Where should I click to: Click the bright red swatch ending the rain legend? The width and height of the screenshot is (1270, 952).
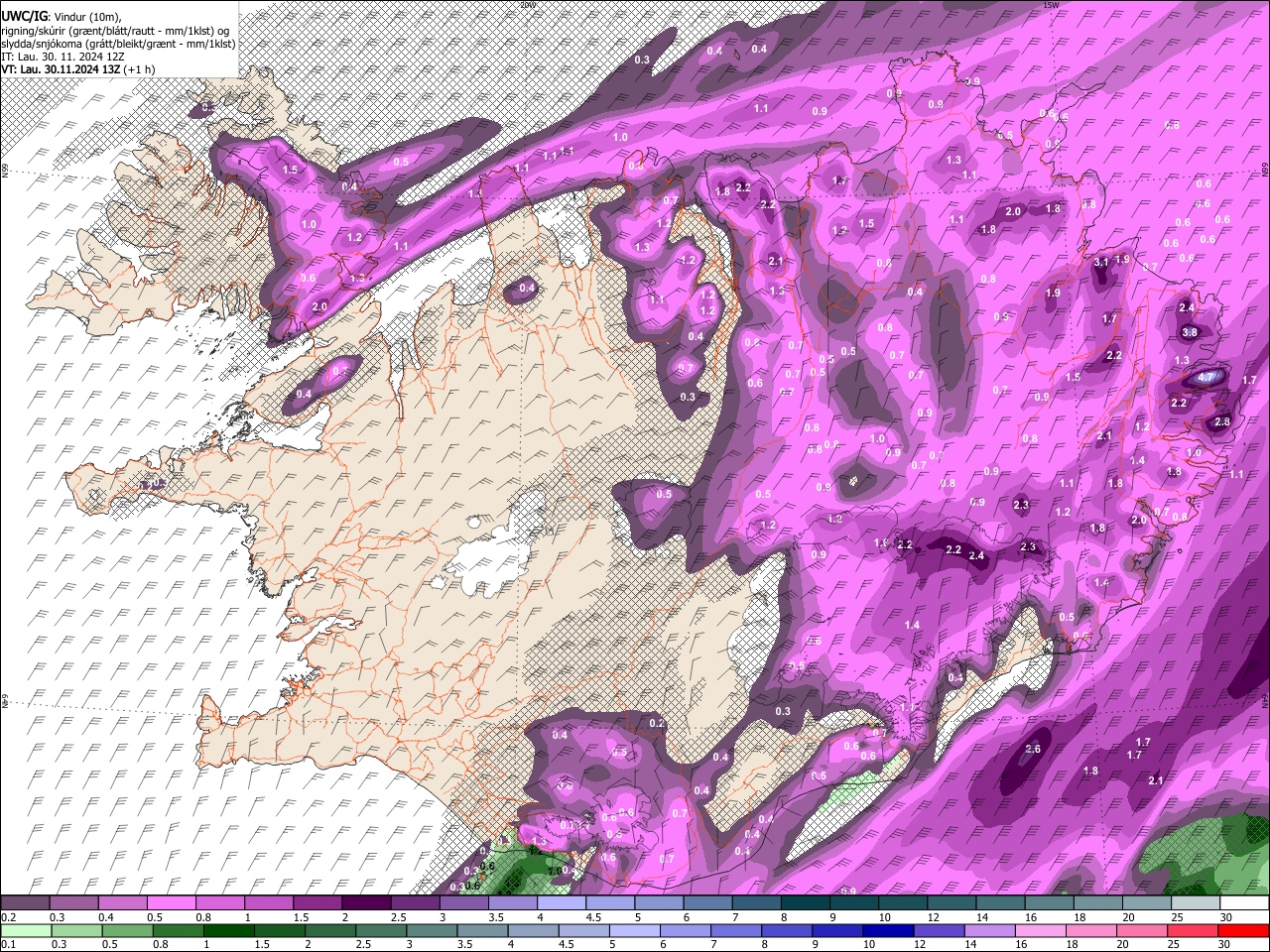point(1244,931)
